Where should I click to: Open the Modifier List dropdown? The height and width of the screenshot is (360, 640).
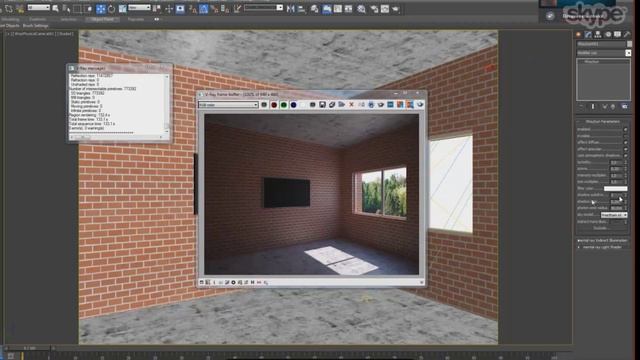(603, 53)
